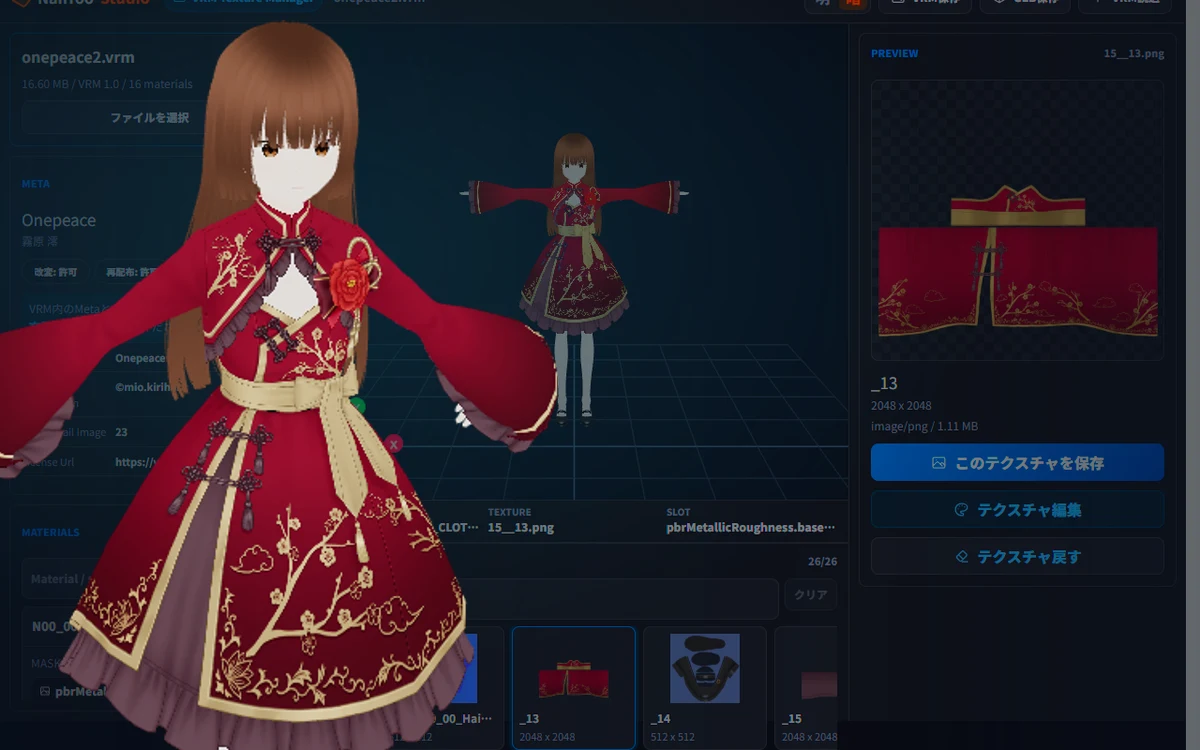
Task: Click the image icon beside pbrMeta material row
Action: [x=45, y=691]
